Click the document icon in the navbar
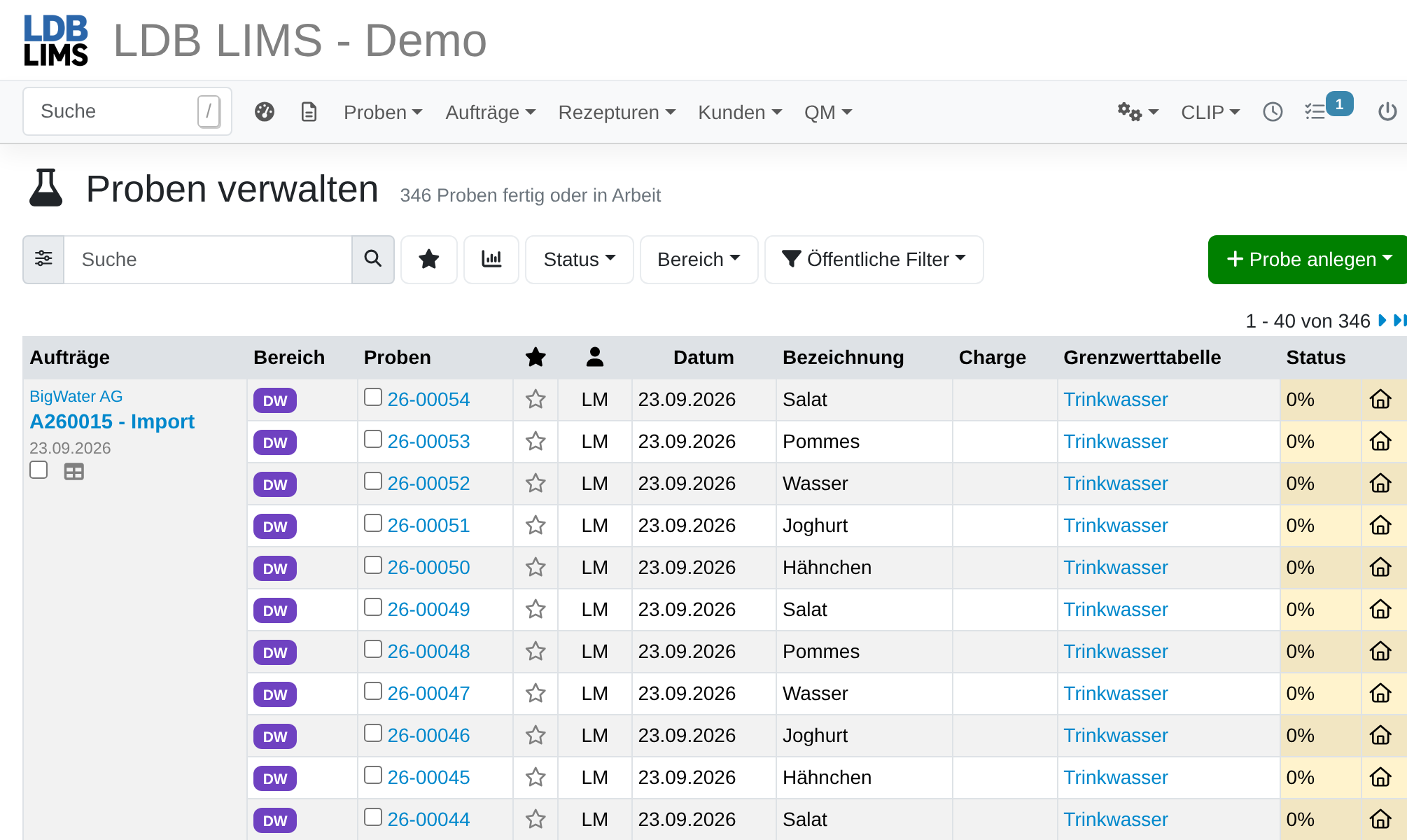Screen dimensions: 1407x840 [x=309, y=112]
